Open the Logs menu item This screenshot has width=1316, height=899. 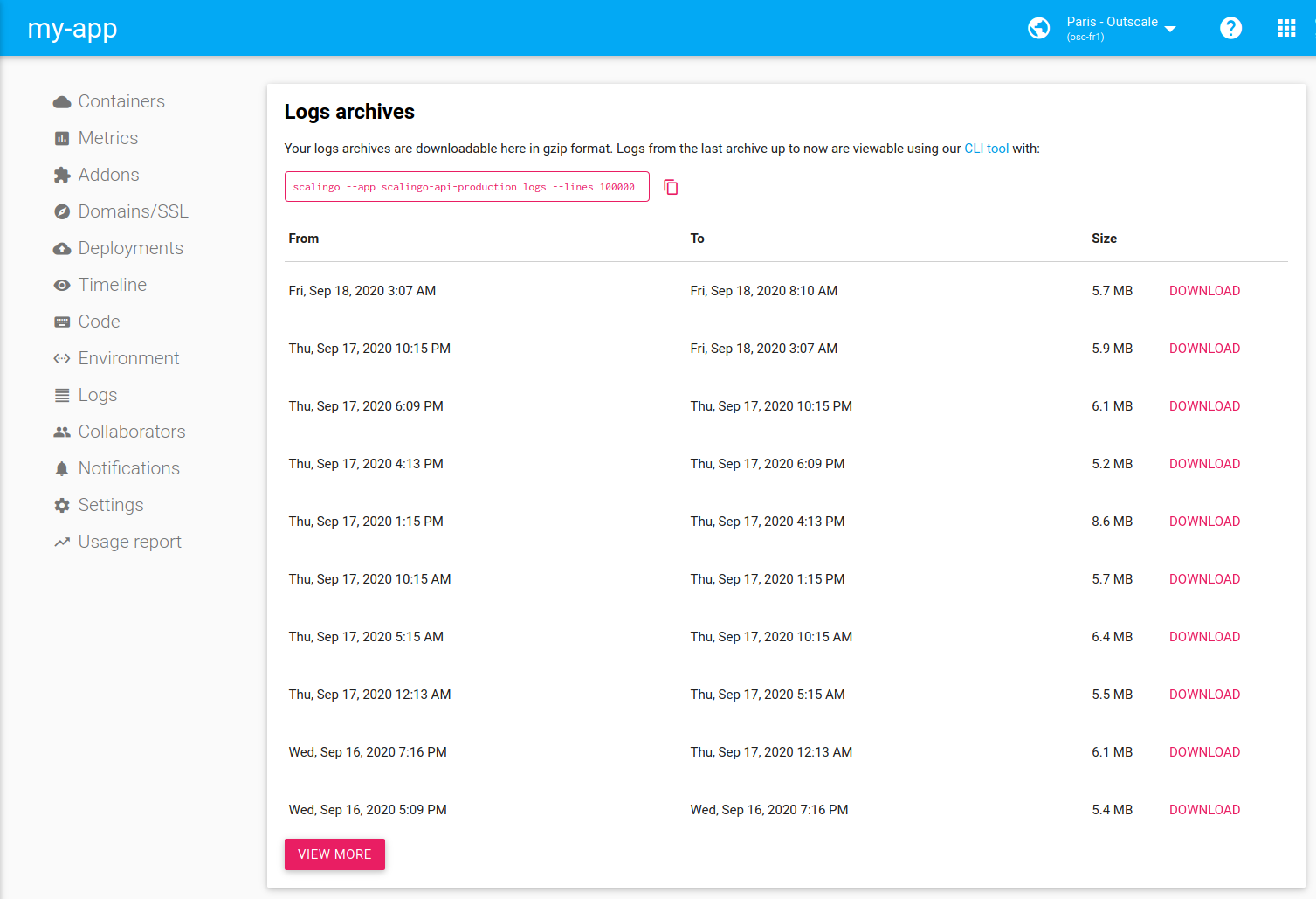click(98, 395)
